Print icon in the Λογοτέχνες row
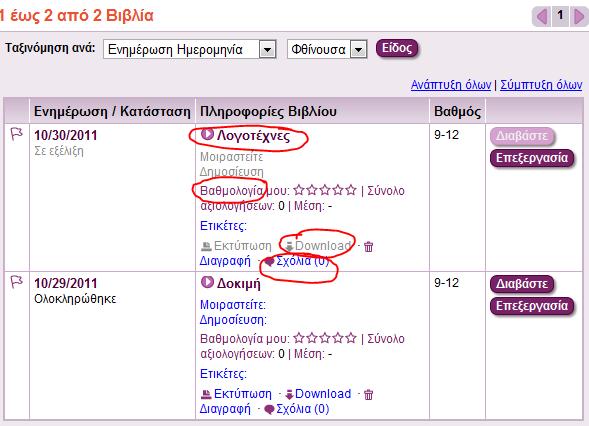The width and height of the screenshot is (589, 426). [x=206, y=246]
